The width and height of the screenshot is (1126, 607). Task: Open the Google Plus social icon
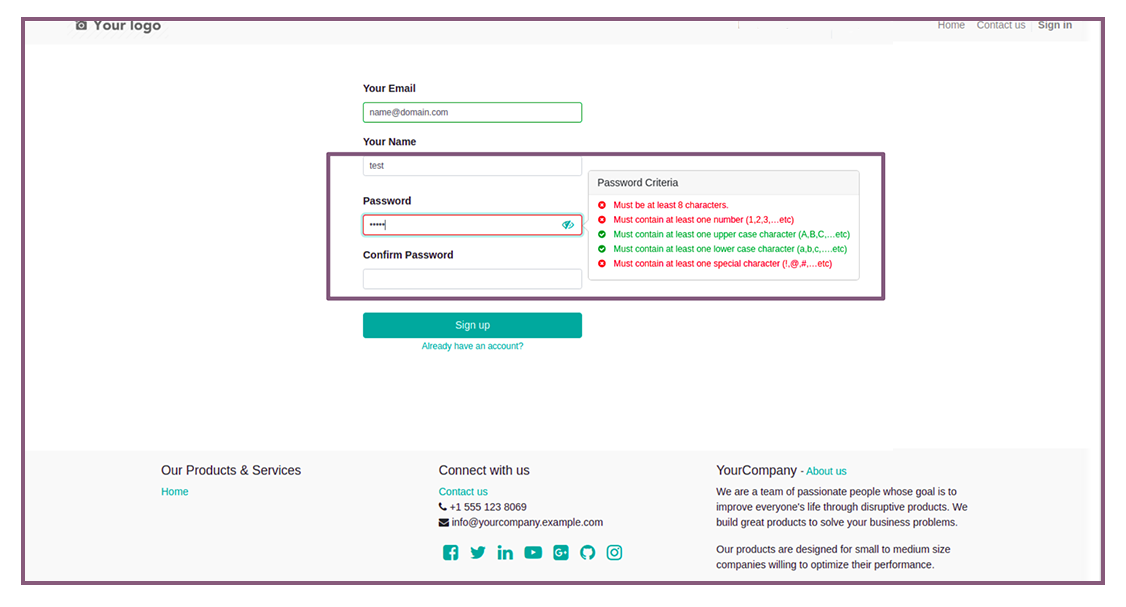pos(561,552)
